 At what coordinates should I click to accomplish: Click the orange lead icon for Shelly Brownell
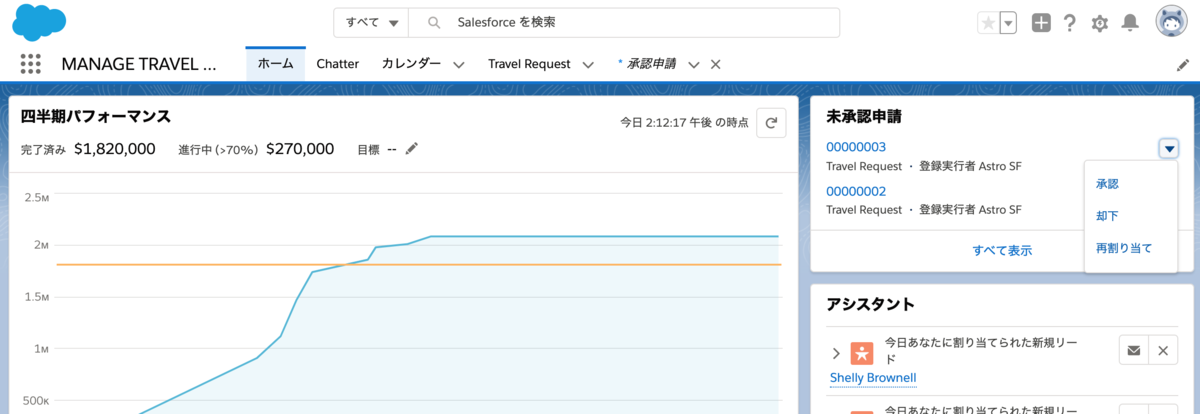pos(862,352)
